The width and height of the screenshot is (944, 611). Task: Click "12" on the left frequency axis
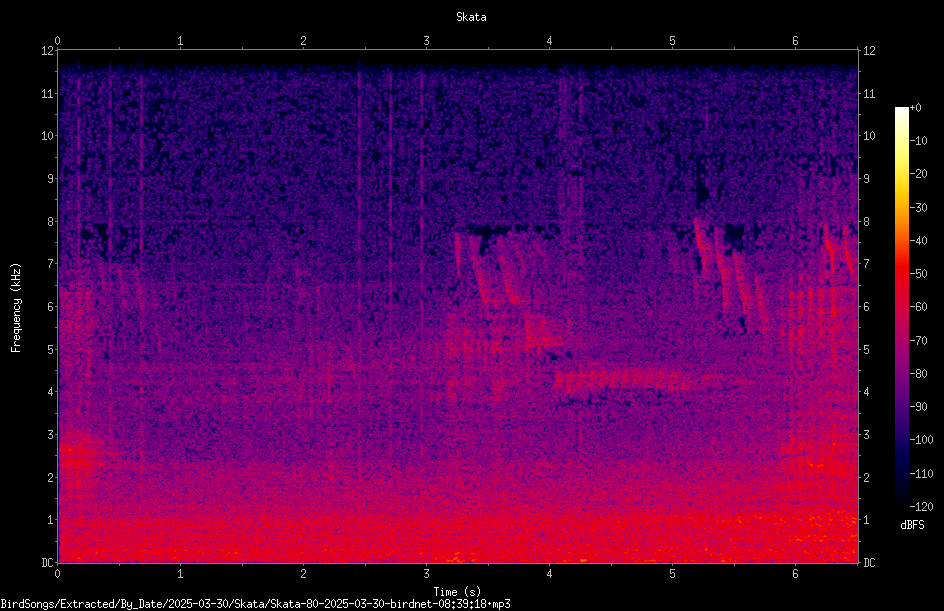(x=48, y=51)
